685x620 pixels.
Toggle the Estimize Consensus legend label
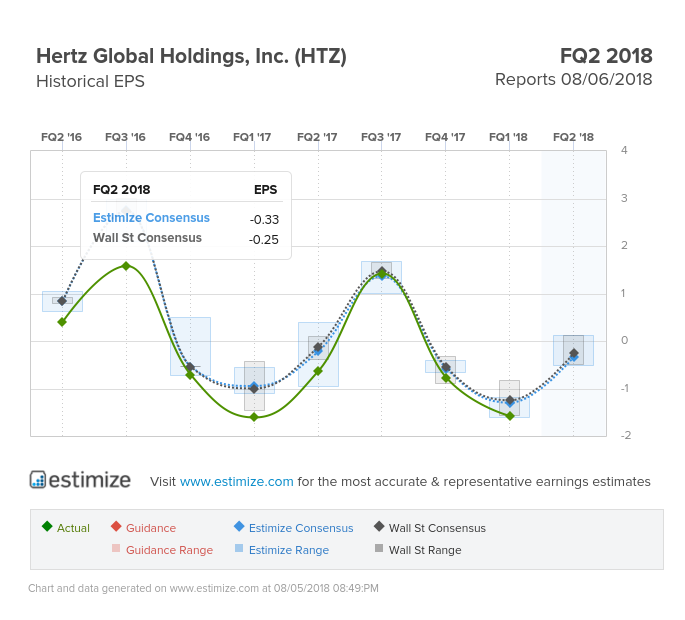pos(301,528)
